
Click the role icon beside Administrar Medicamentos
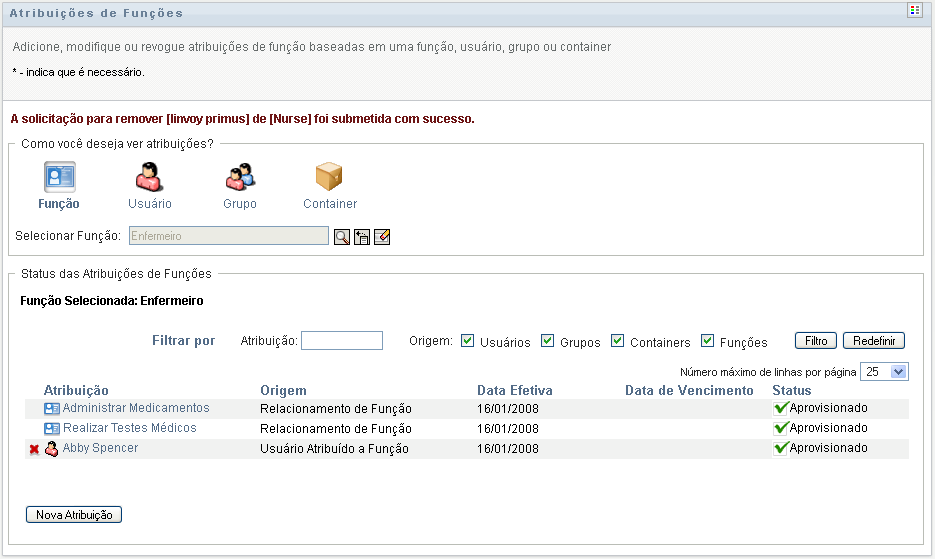coord(52,409)
